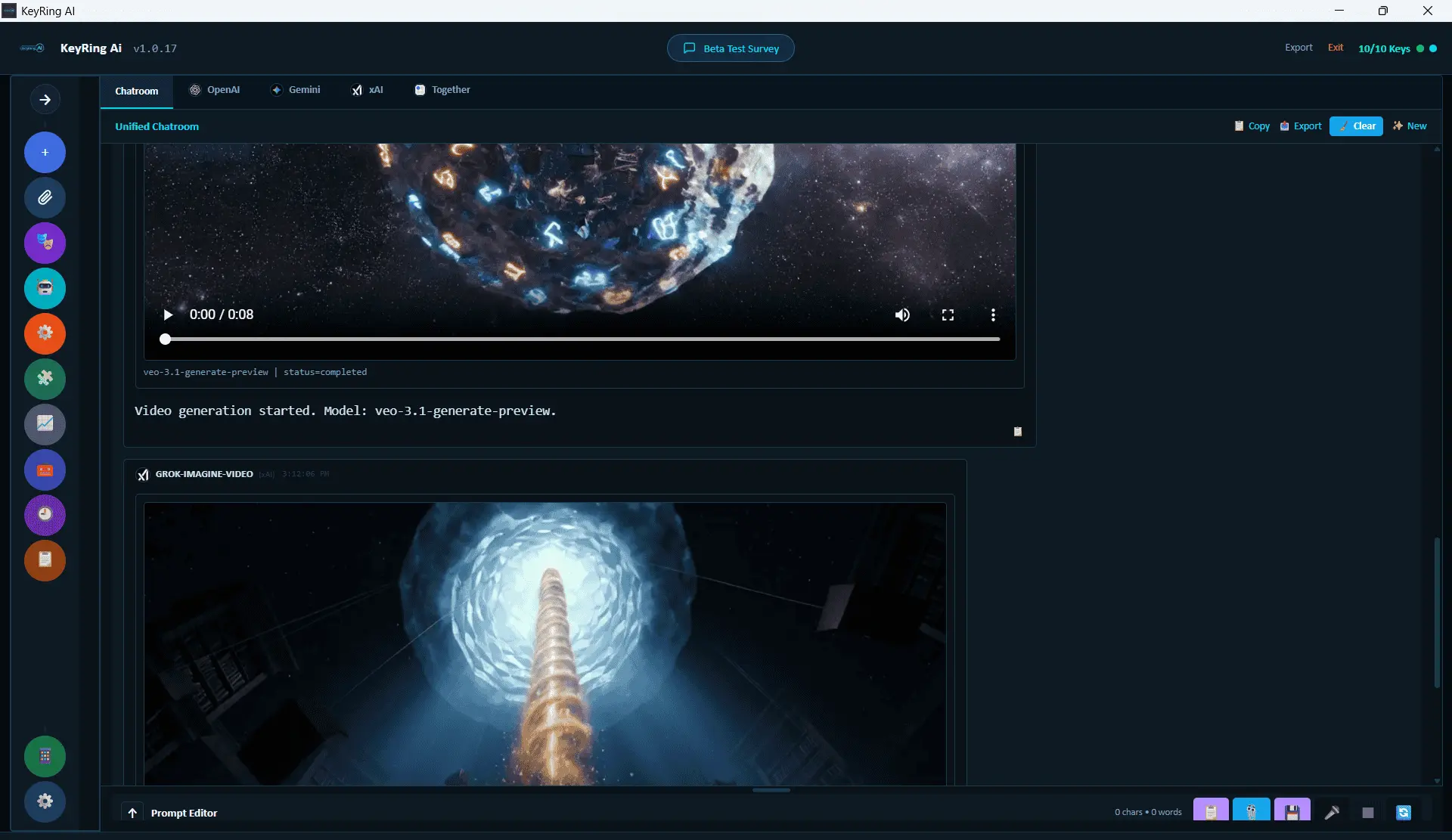Viewport: 1452px width, 840px height.
Task: Click the refresh icon in the prompt editor
Action: tap(1404, 812)
